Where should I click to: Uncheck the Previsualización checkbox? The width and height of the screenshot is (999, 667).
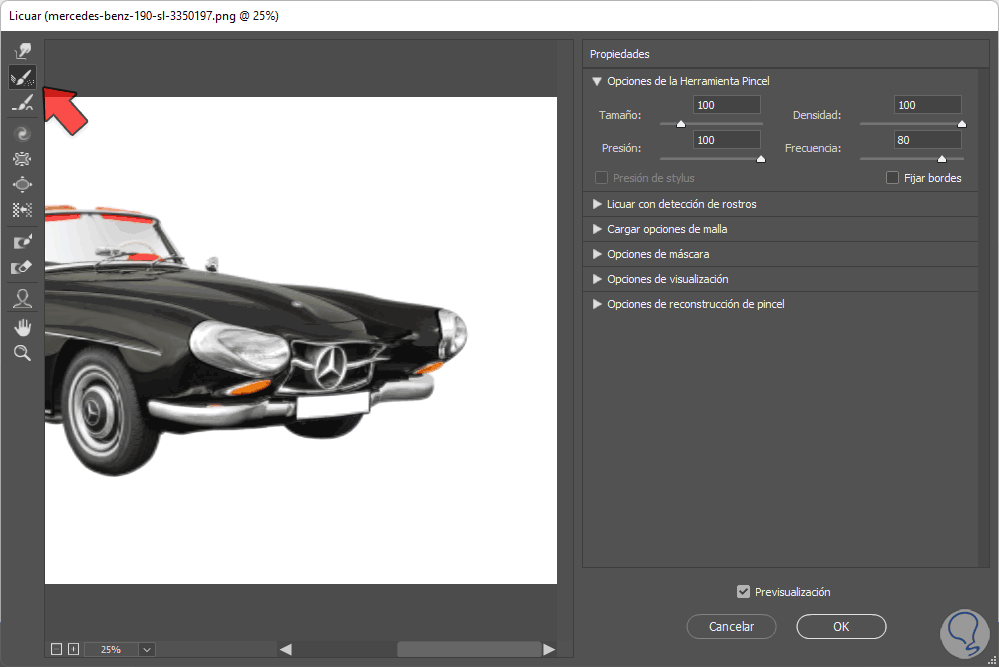click(x=743, y=592)
